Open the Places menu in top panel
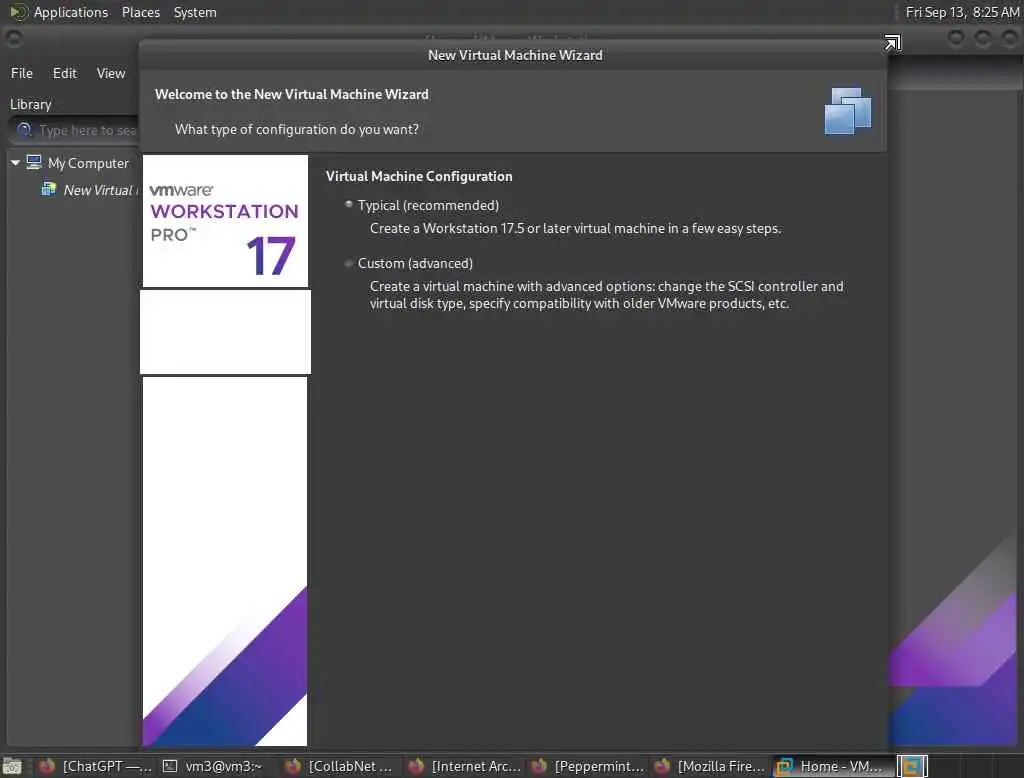Image resolution: width=1024 pixels, height=778 pixels. [x=140, y=12]
